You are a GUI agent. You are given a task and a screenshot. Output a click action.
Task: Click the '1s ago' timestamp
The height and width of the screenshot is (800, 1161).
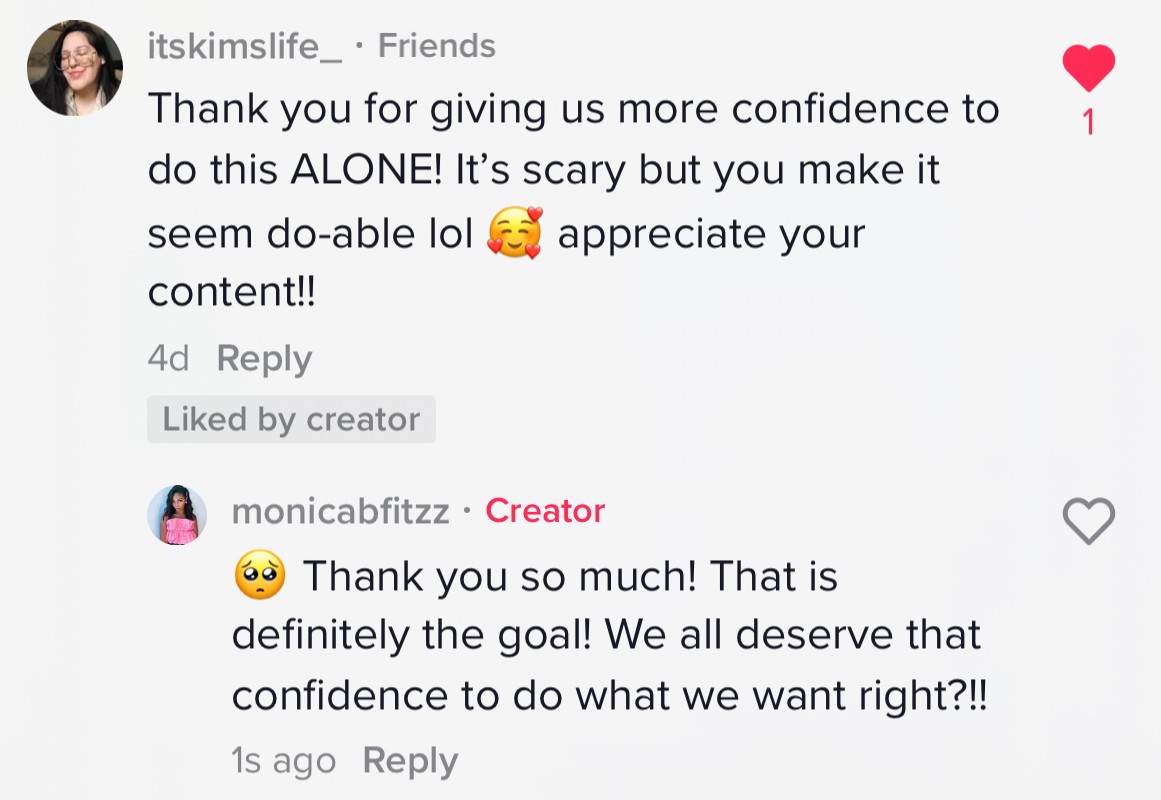coord(283,761)
